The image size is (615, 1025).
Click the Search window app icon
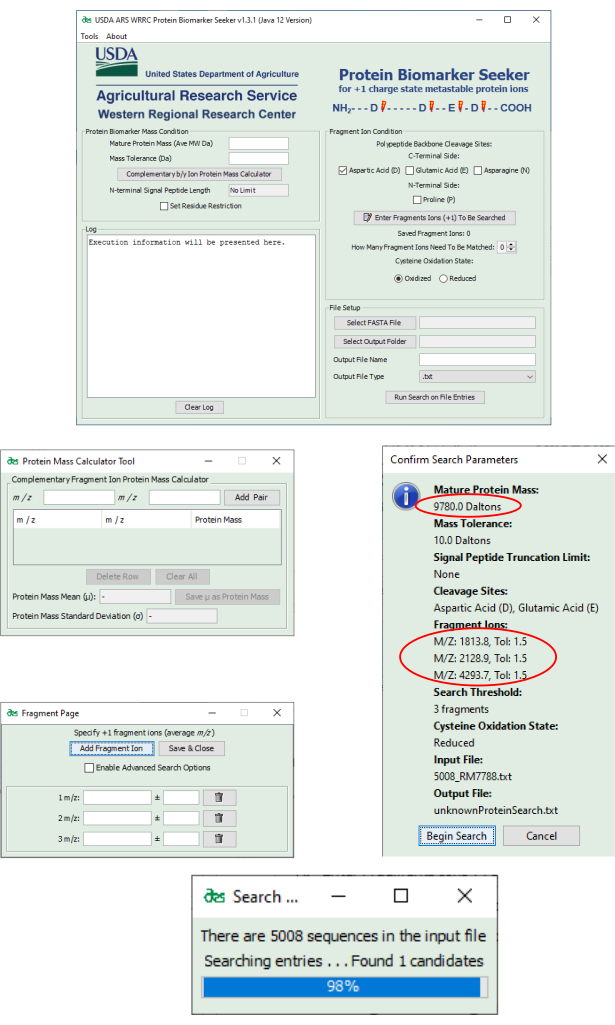click(214, 897)
